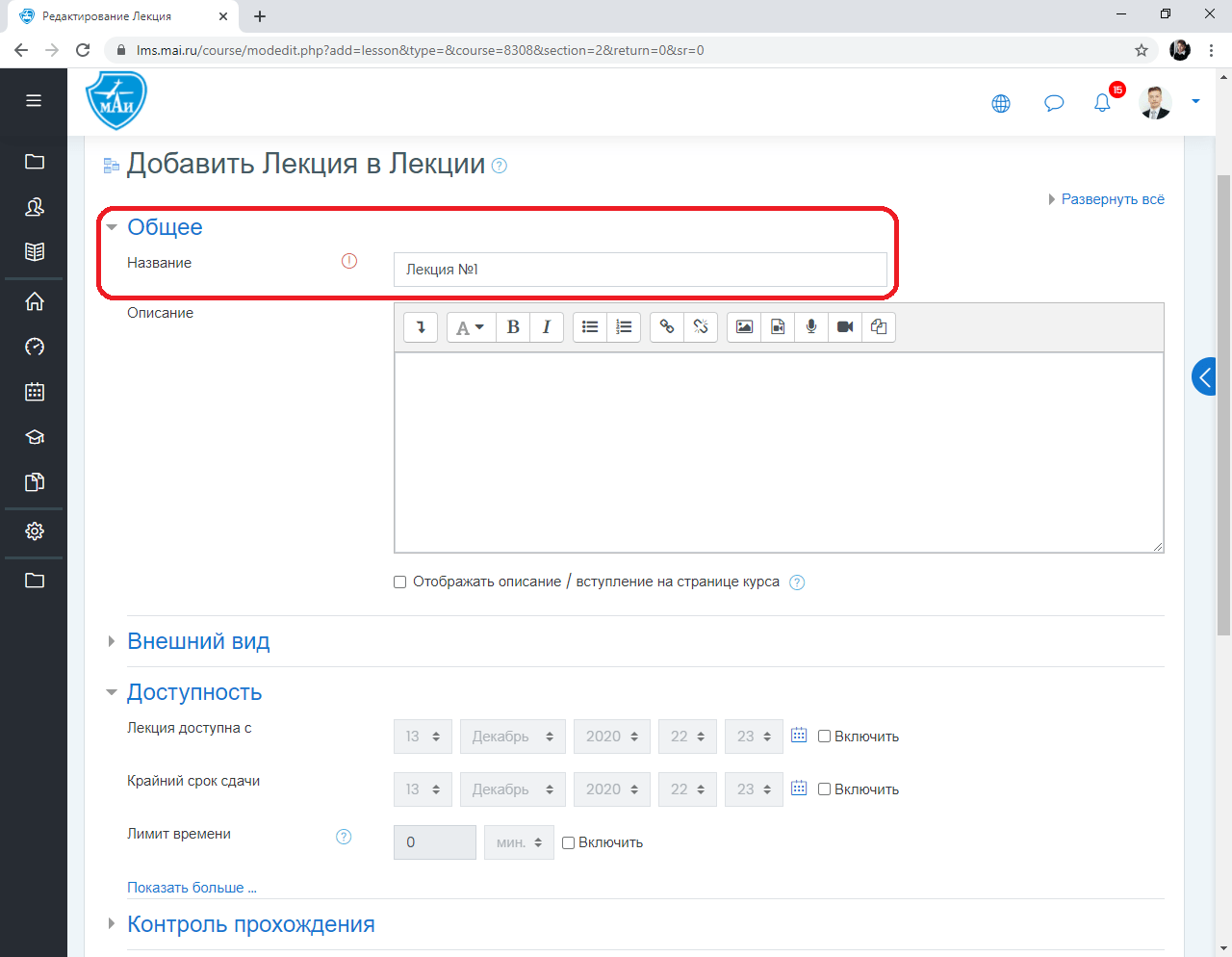Remove link using the unlink icon
The width and height of the screenshot is (1232, 957).
click(x=701, y=327)
